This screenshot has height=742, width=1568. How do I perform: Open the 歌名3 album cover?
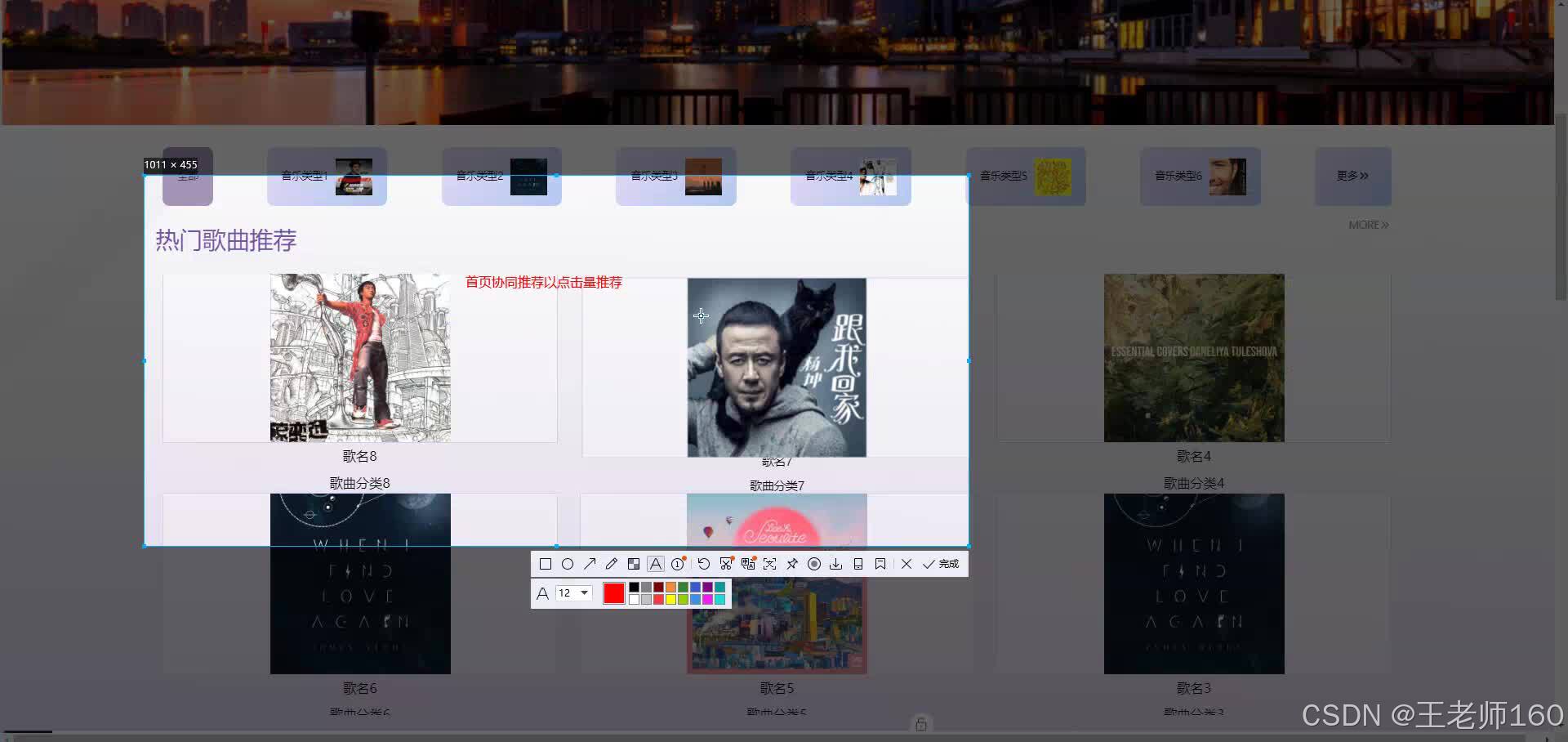pyautogui.click(x=1194, y=583)
